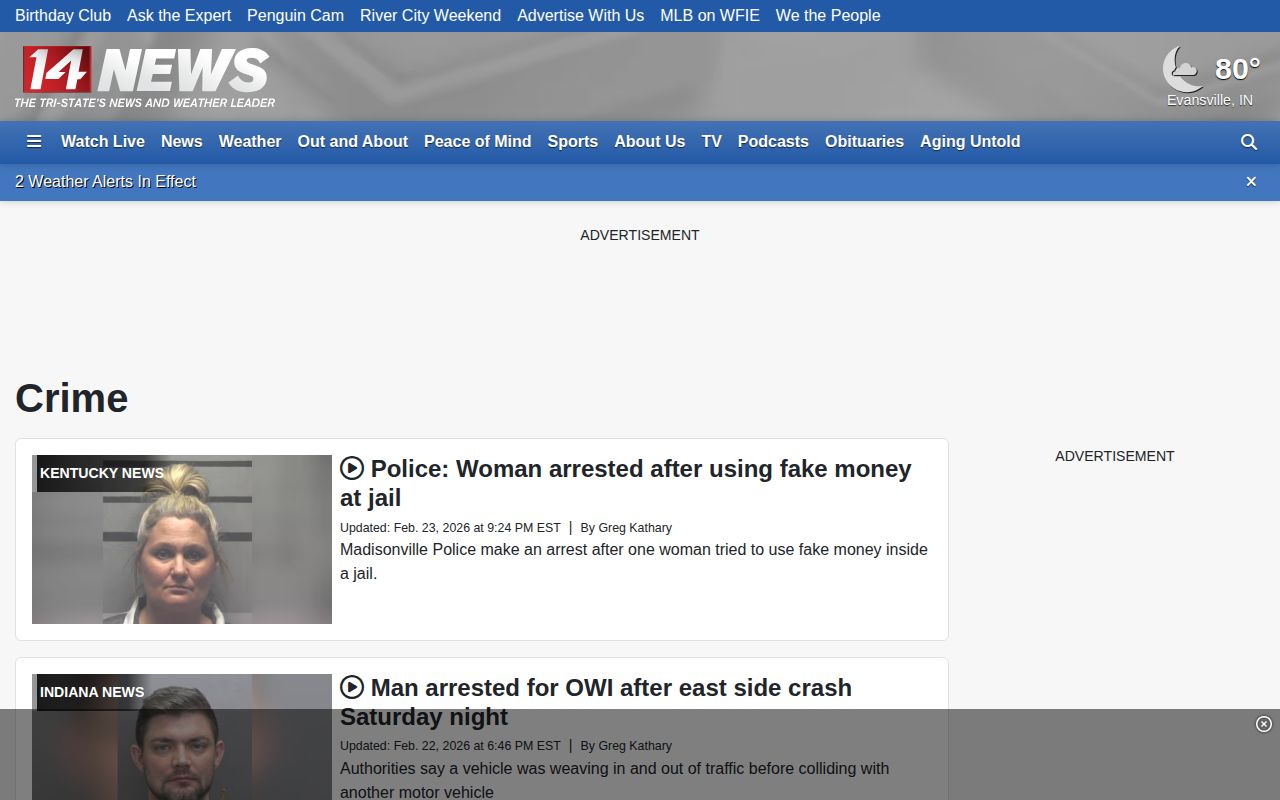Click play icon beside fake money headline
Image resolution: width=1280 pixels, height=800 pixels.
coord(352,468)
